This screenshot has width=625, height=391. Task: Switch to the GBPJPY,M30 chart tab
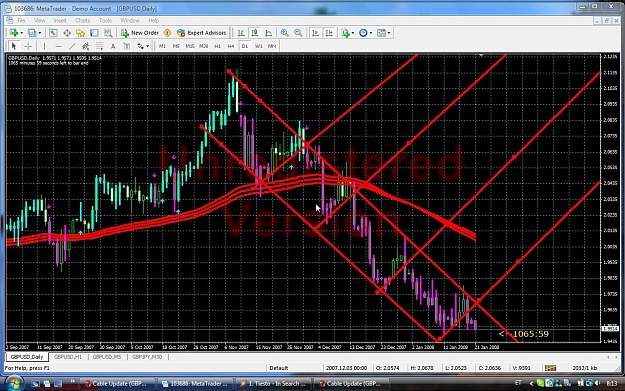(x=147, y=357)
